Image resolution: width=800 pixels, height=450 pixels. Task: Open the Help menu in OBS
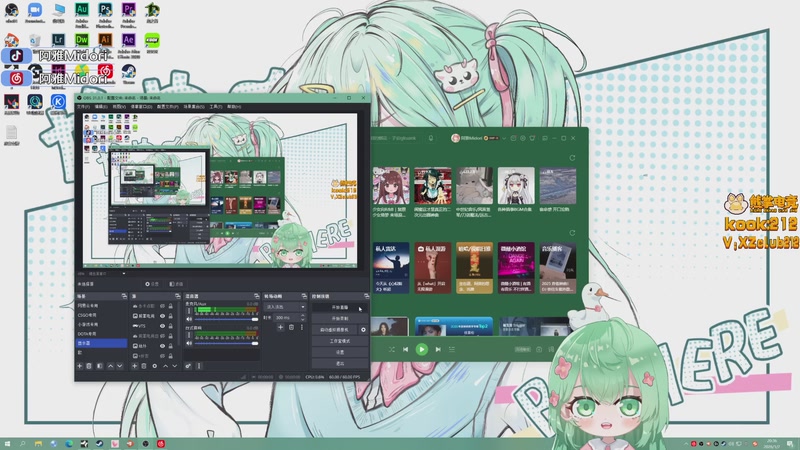[x=234, y=107]
